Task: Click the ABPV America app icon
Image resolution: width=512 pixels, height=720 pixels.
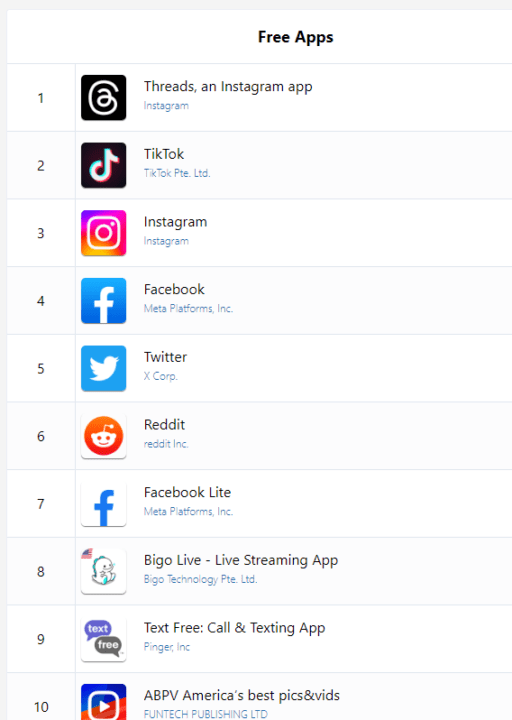Action: point(103,702)
